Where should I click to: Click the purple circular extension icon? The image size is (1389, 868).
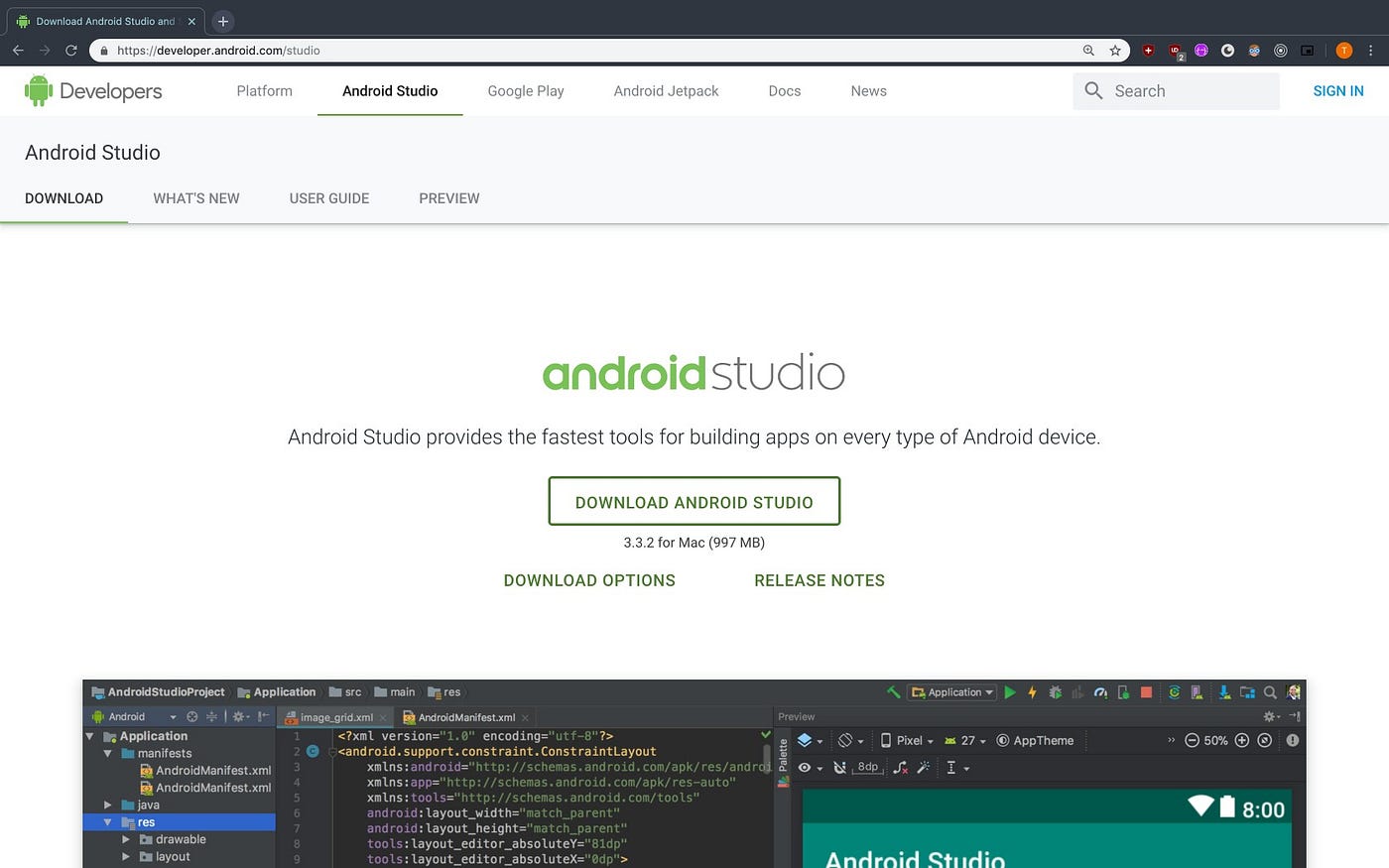[x=1201, y=51]
